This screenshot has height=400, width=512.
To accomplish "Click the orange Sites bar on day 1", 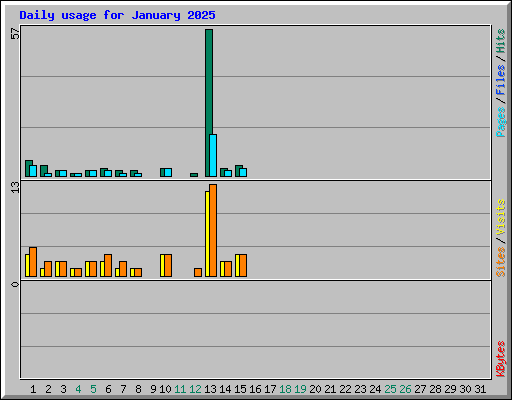I will point(33,262).
